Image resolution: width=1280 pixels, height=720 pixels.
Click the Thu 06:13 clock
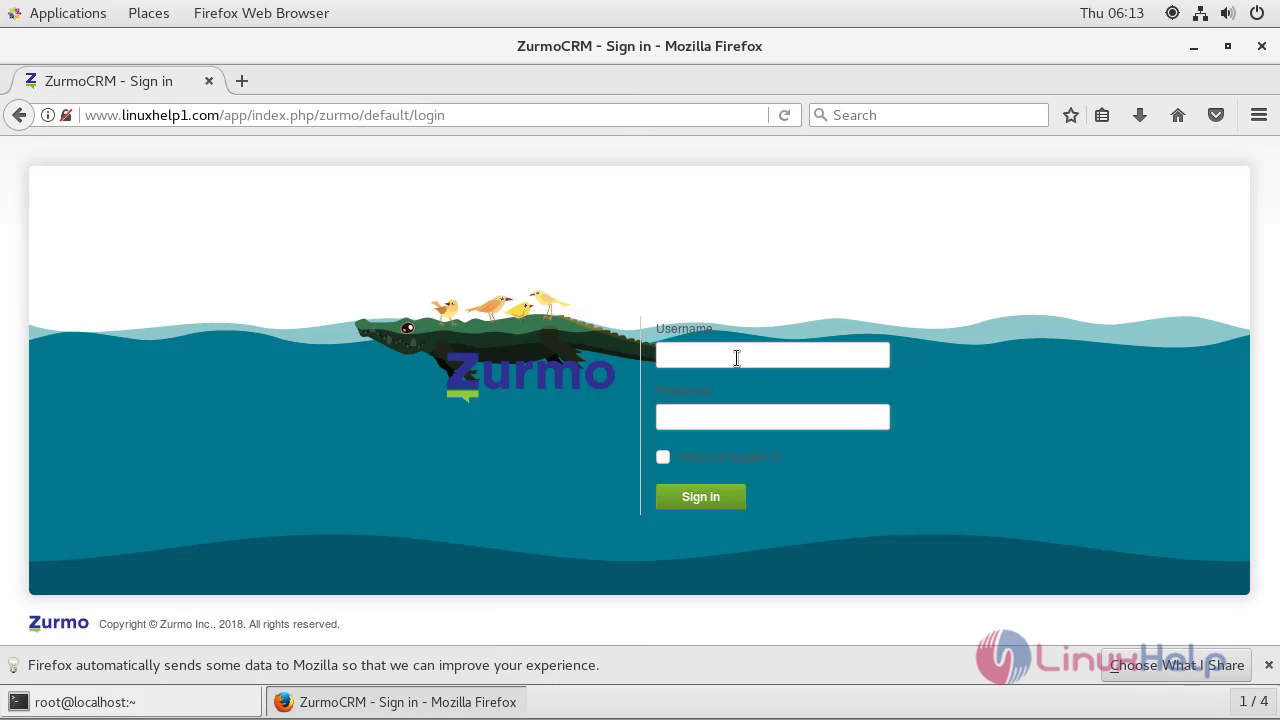click(1112, 13)
